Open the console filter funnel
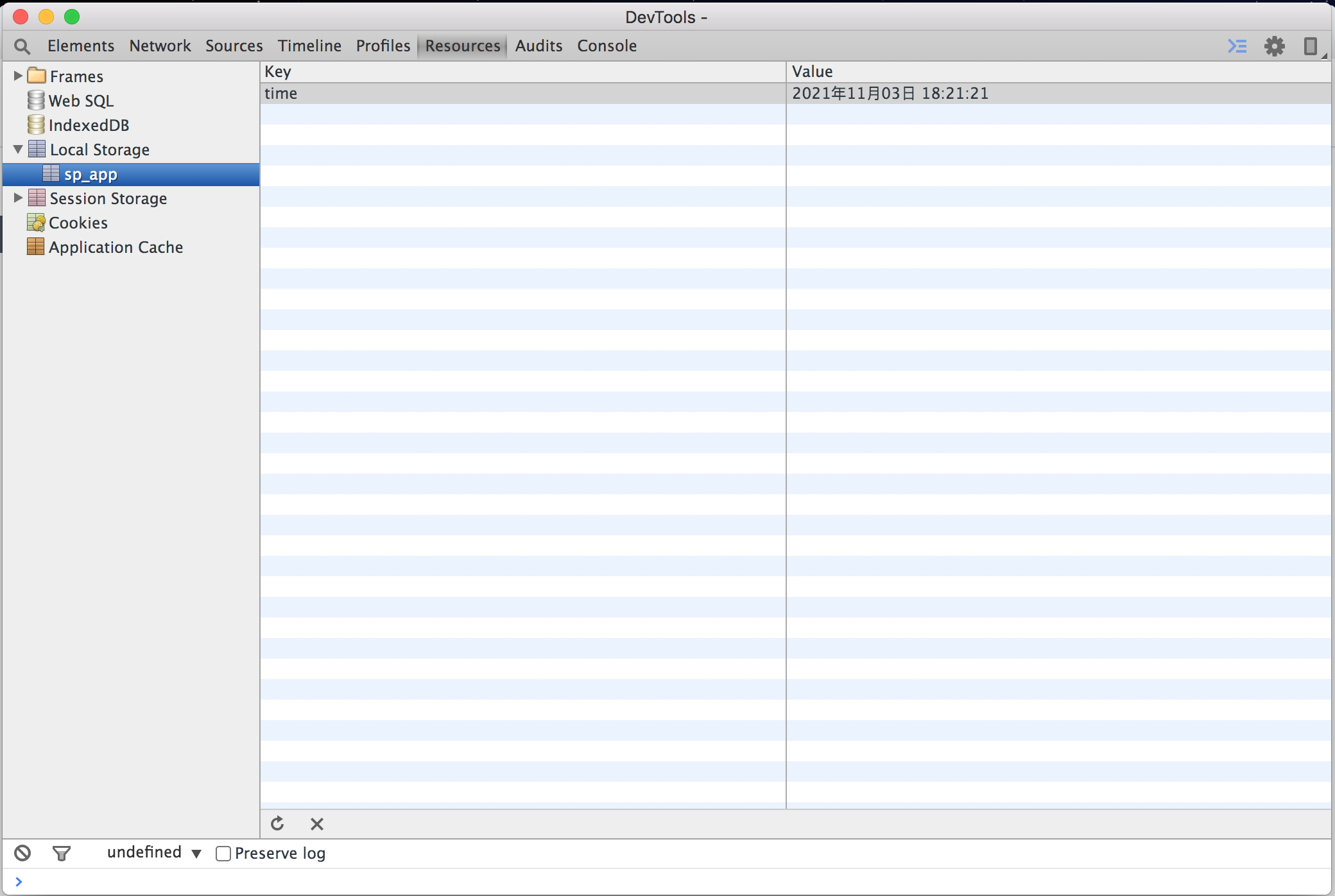Screen dimensions: 1335x896 coord(62,853)
